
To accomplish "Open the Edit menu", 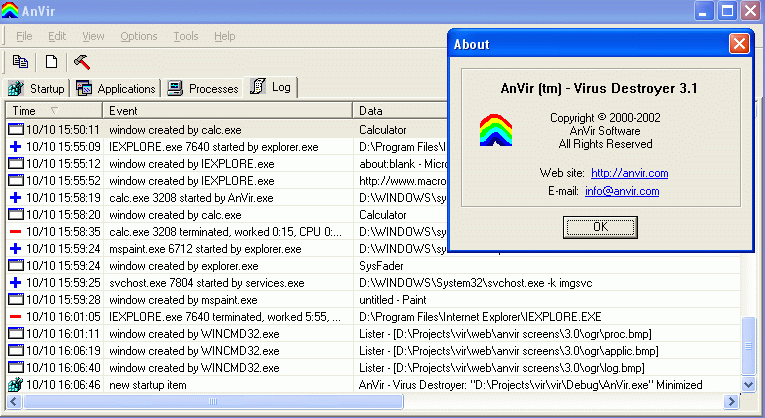I will 57,36.
